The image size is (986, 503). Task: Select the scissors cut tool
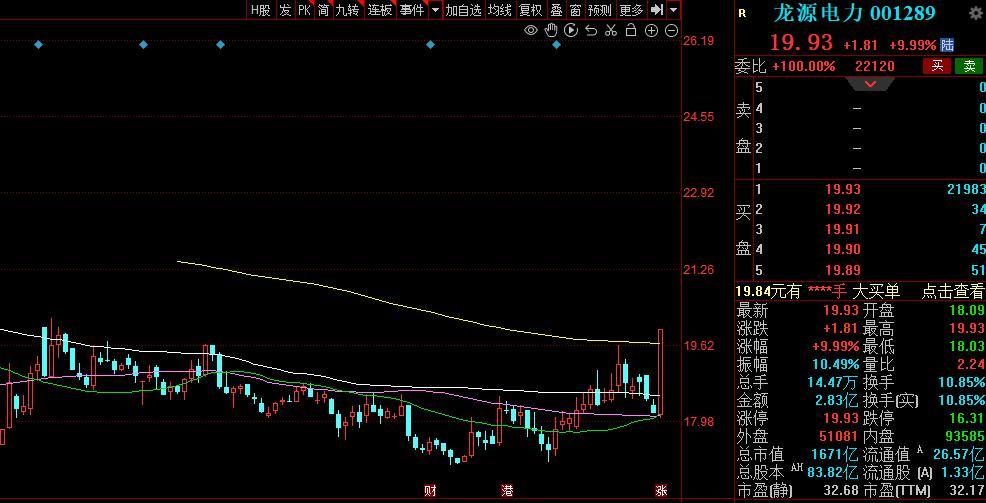pyautogui.click(x=611, y=30)
